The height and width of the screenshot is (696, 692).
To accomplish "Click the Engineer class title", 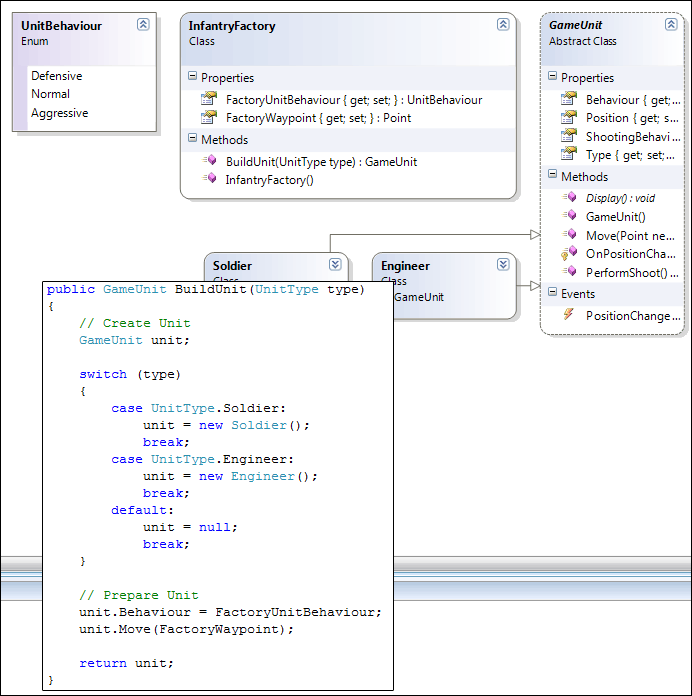I will coord(405,266).
